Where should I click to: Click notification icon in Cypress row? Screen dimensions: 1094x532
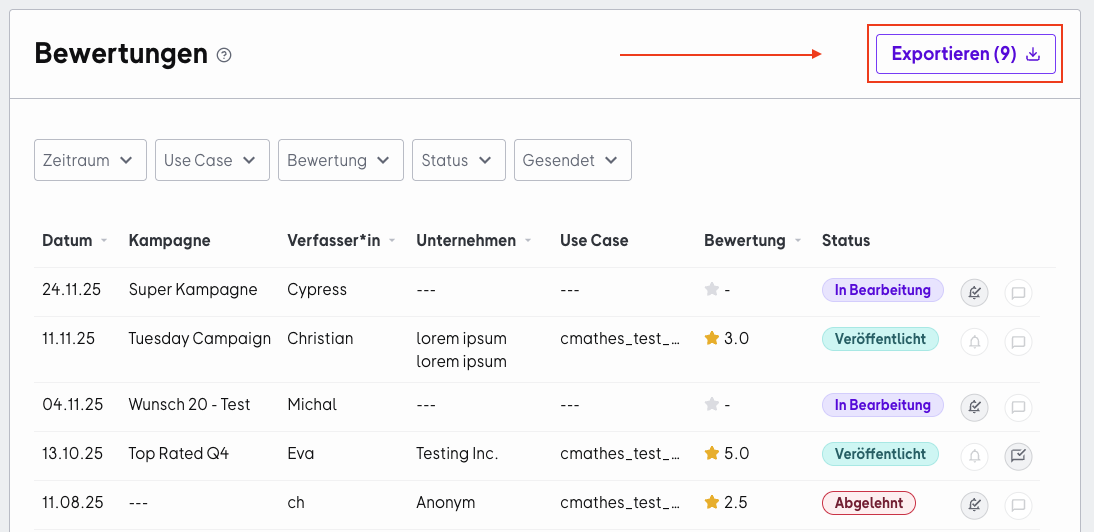click(x=975, y=293)
